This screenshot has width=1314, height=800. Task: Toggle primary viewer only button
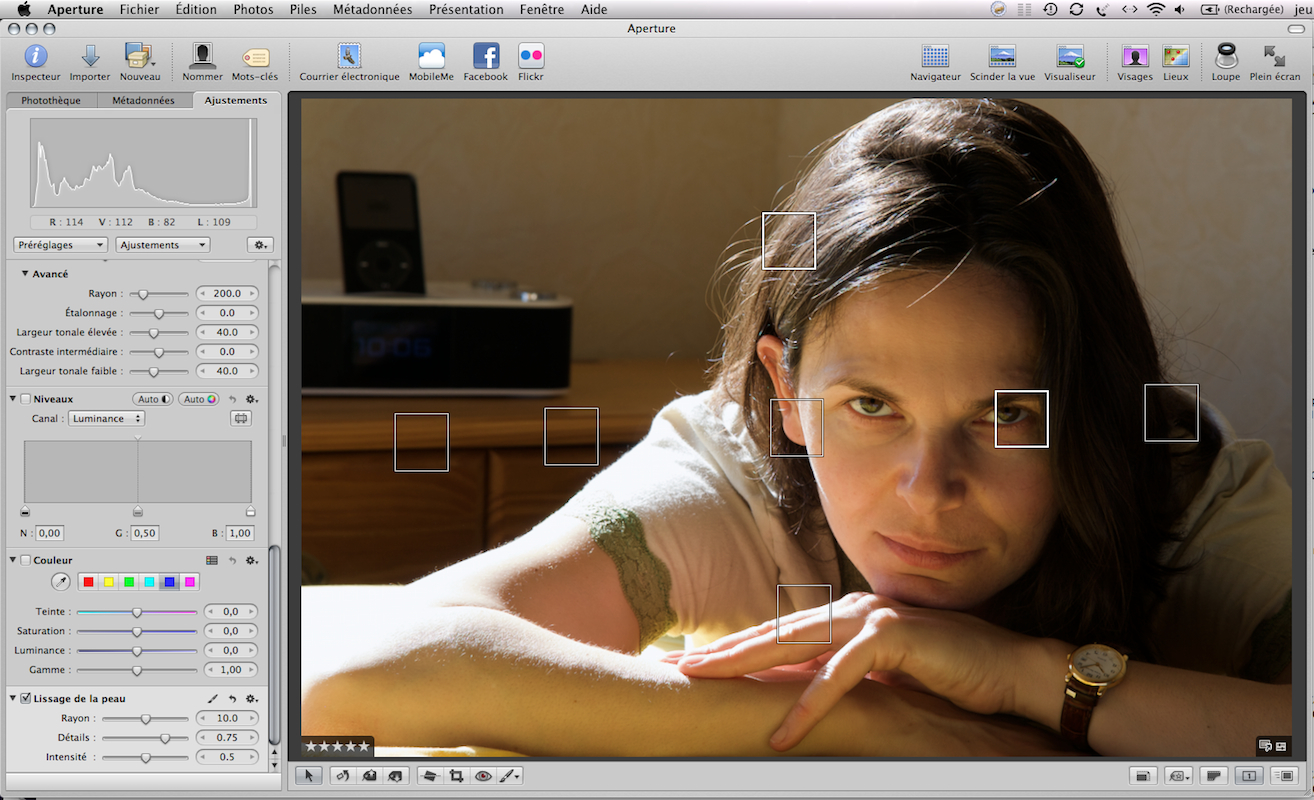1248,775
